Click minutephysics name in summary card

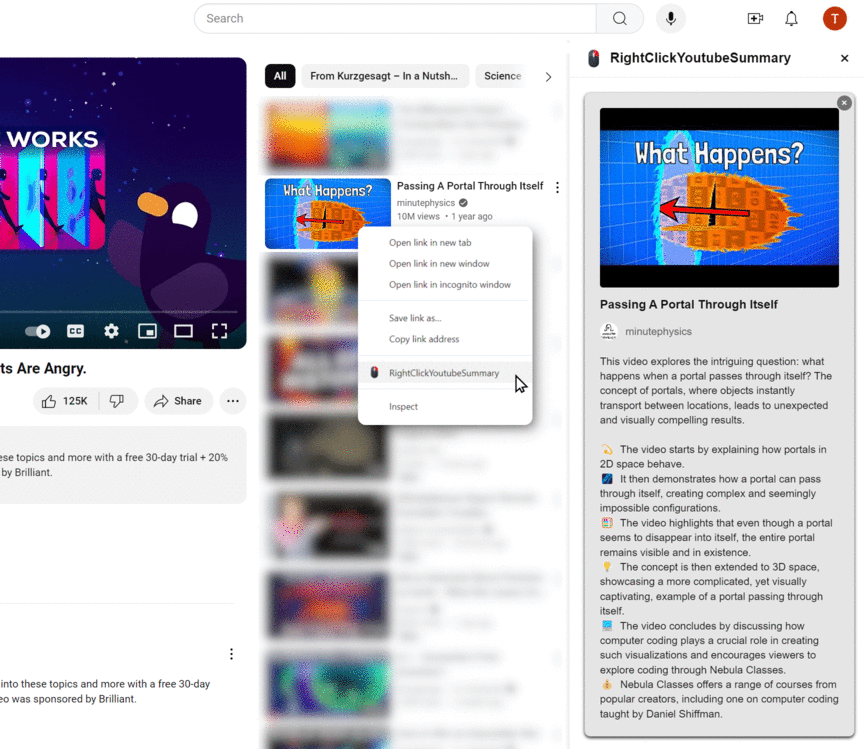[658, 332]
